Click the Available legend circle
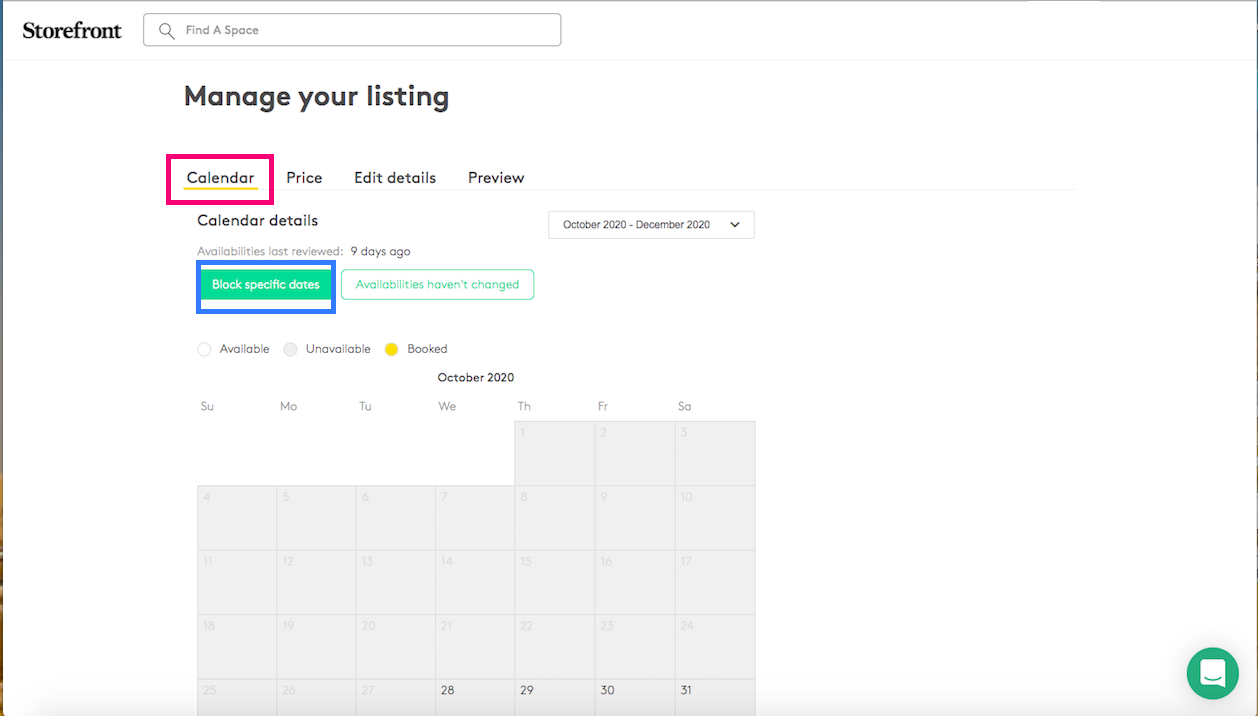1258x716 pixels. tap(204, 349)
